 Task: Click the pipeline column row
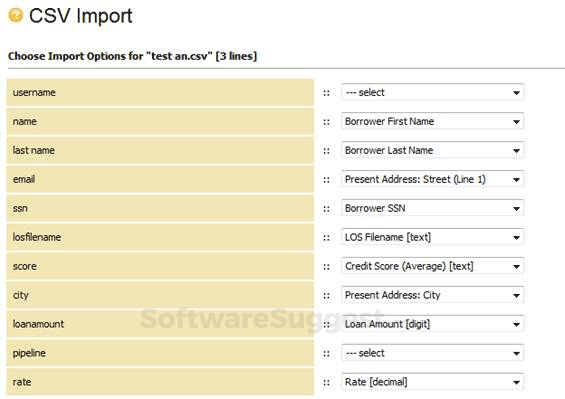[x=160, y=353]
